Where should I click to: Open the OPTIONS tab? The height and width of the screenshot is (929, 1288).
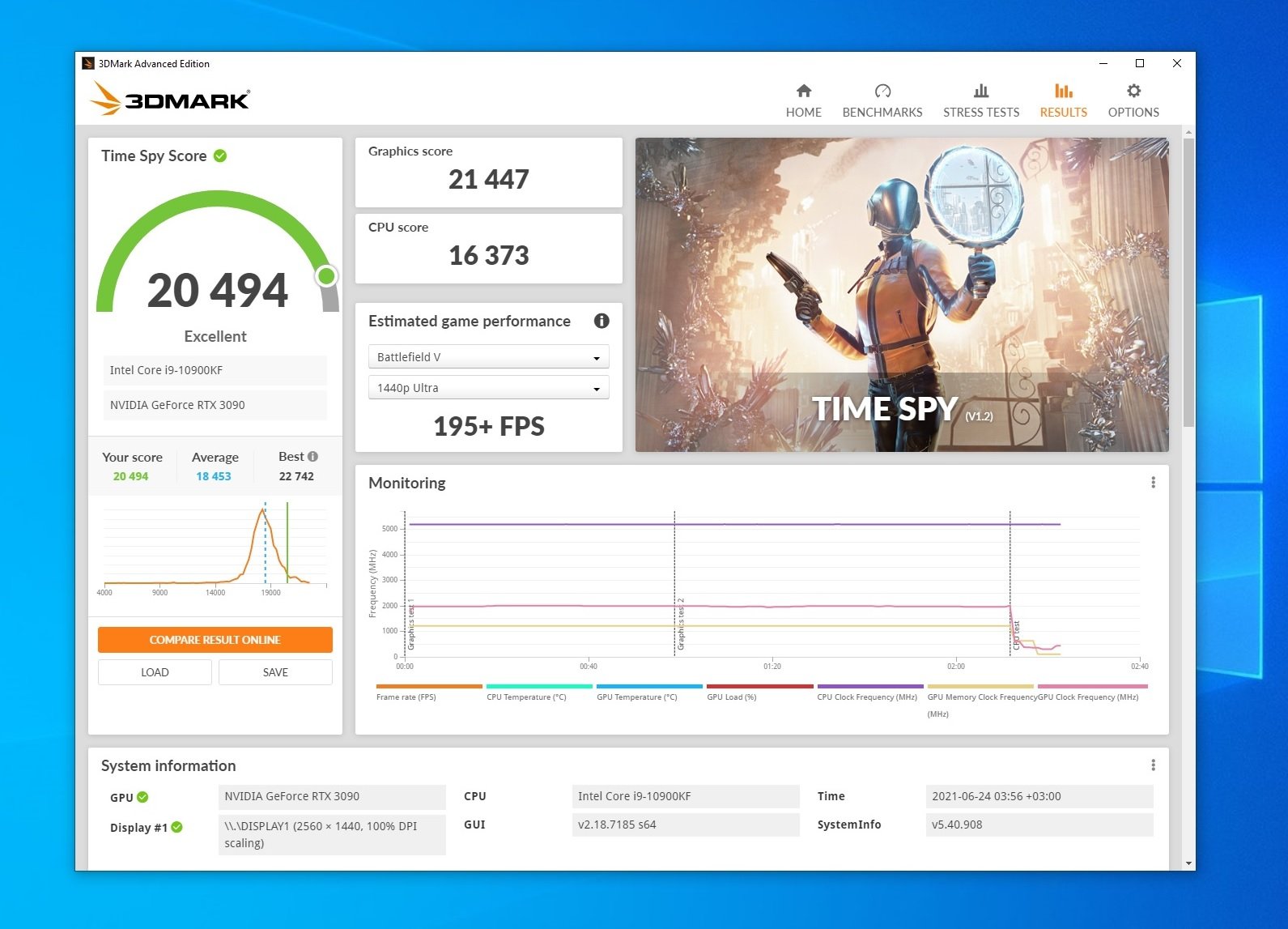click(x=1133, y=100)
